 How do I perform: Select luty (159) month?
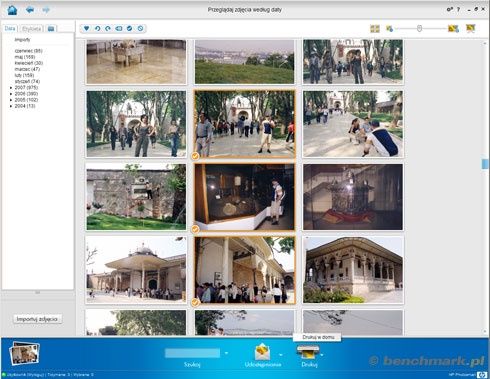[24, 75]
